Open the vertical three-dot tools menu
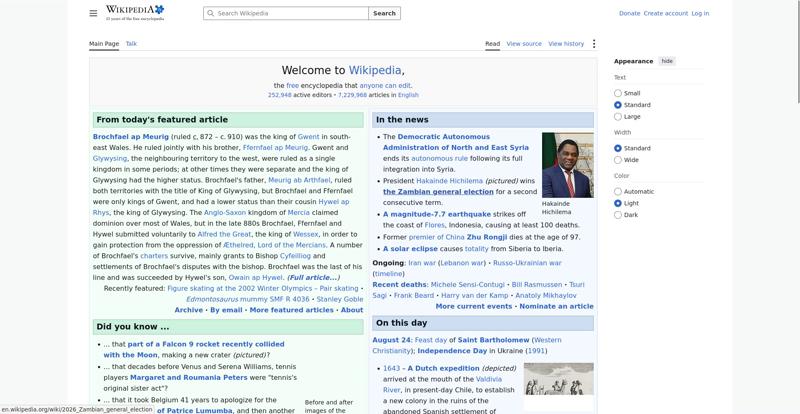This screenshot has width=800, height=414. [593, 44]
